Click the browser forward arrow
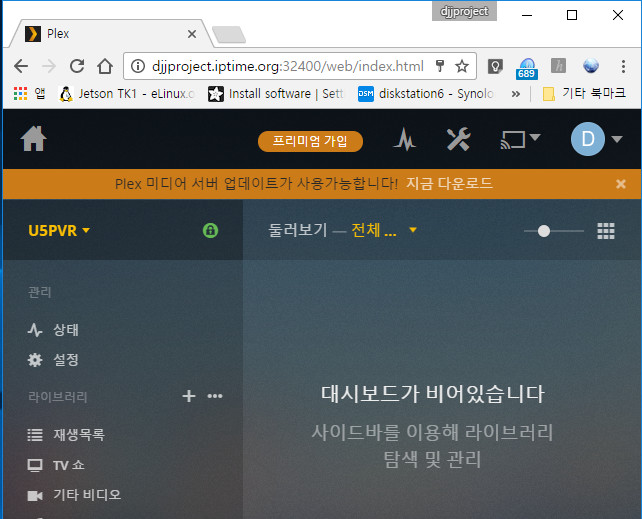The image size is (642, 519). [49, 66]
